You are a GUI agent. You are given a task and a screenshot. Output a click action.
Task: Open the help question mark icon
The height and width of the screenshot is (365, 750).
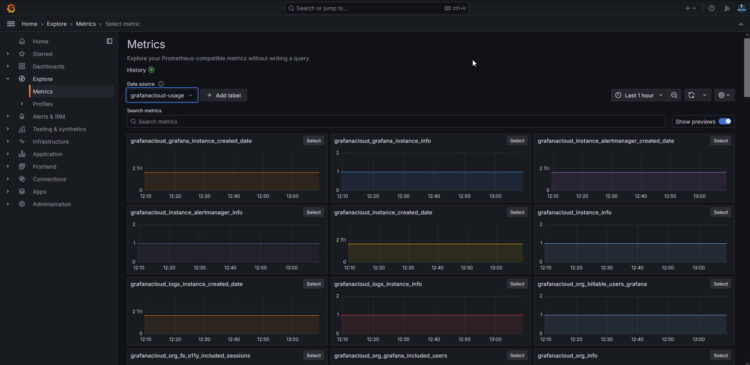(x=712, y=9)
